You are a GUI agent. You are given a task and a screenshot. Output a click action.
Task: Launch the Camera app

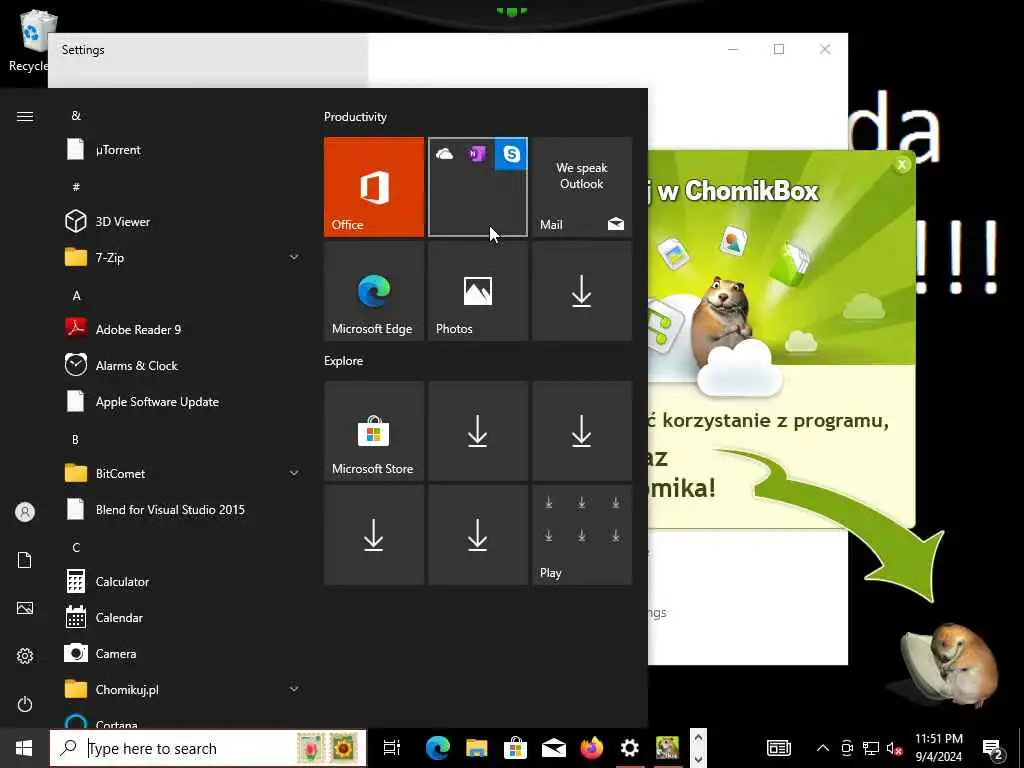pyautogui.click(x=183, y=654)
